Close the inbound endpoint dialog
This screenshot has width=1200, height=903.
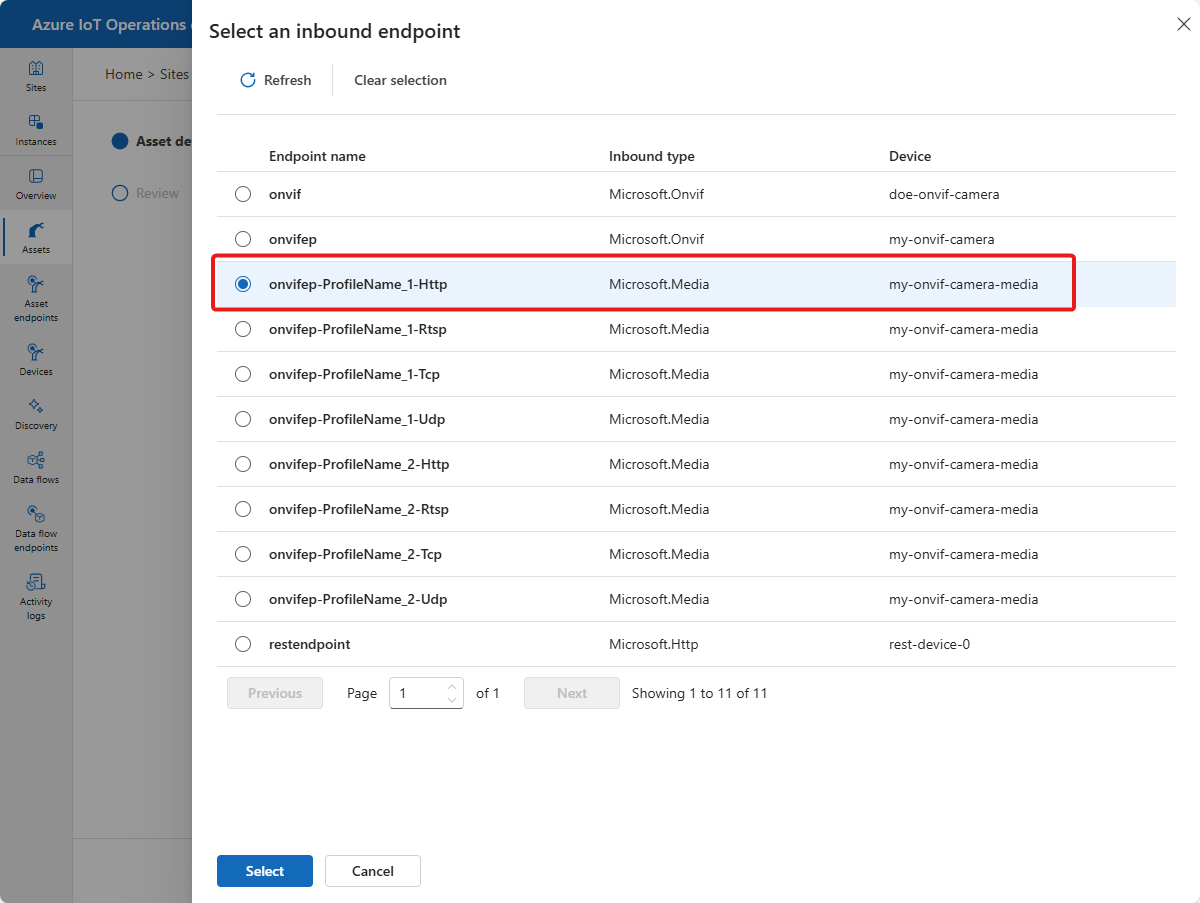pyautogui.click(x=1184, y=24)
